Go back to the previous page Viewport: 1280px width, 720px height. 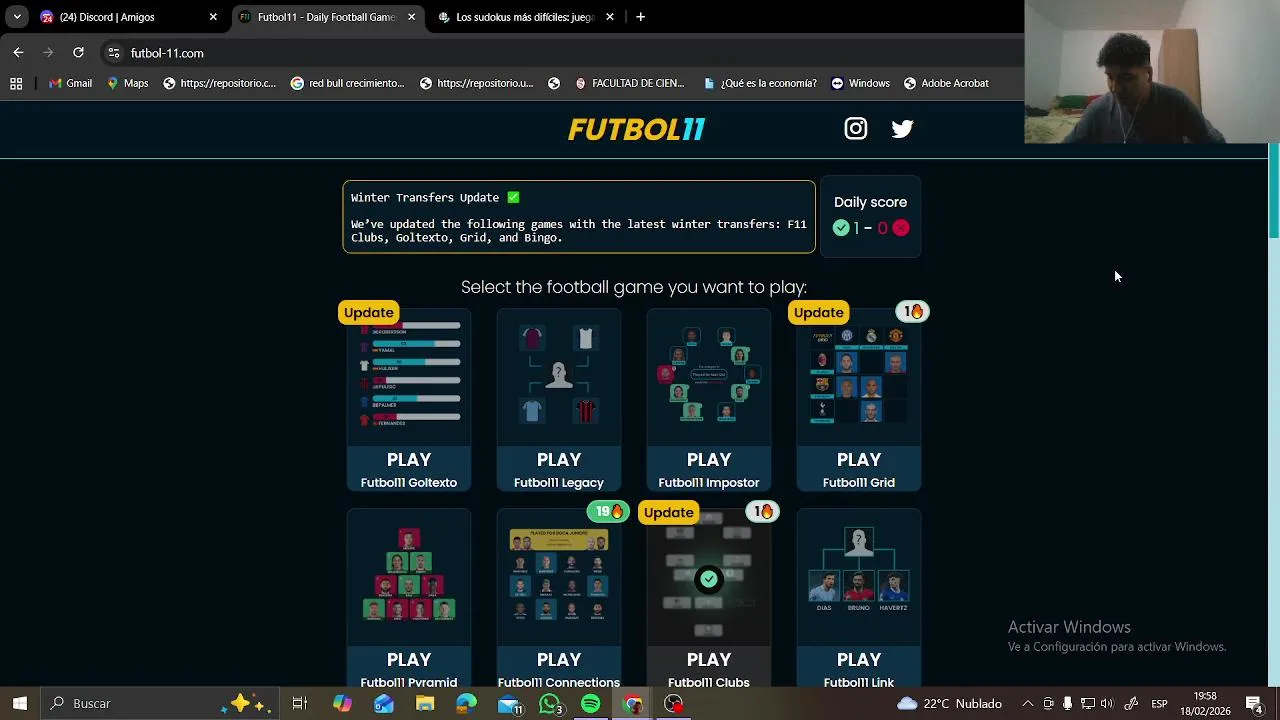[18, 53]
